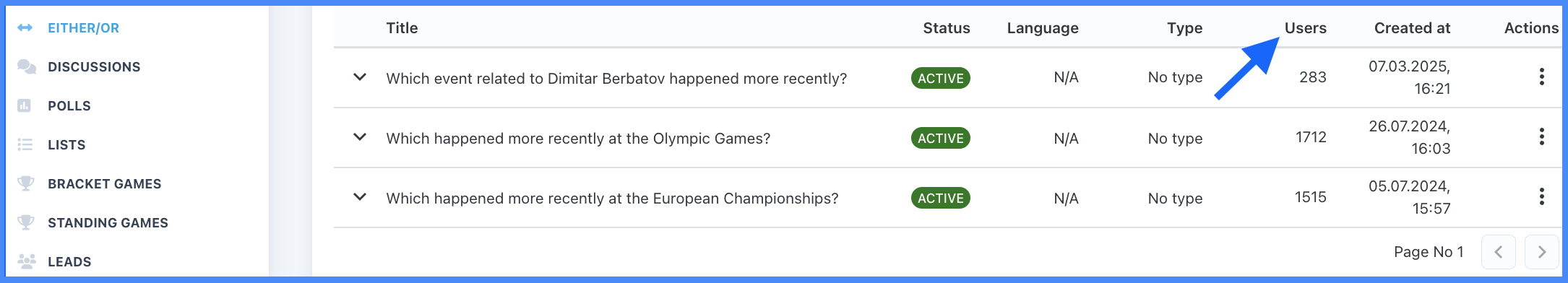Open the Polls menu item

[x=69, y=106]
